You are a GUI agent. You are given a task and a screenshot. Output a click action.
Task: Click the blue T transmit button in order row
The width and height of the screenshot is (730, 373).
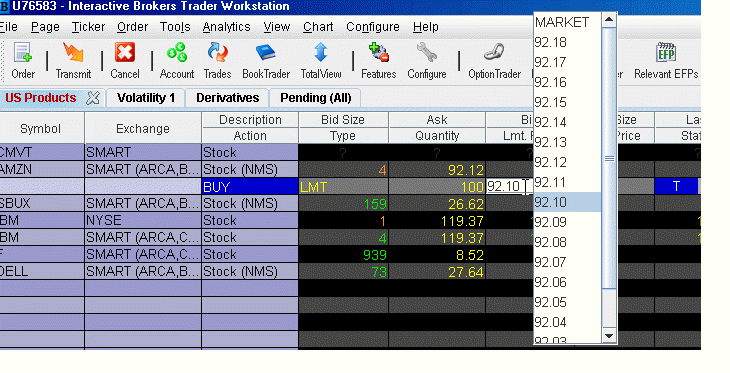[x=676, y=186]
